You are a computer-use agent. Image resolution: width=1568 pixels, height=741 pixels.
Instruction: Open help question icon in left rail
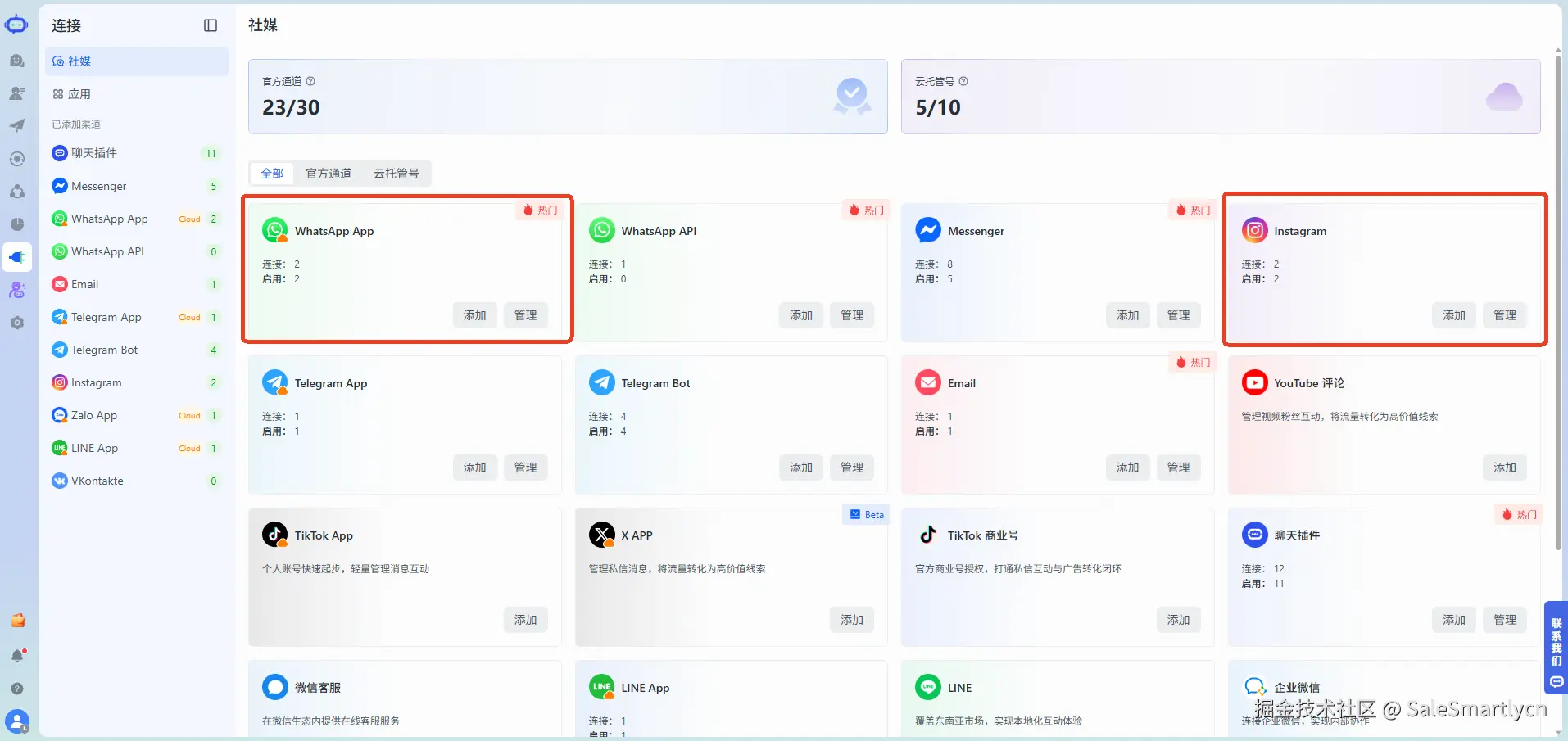pos(17,689)
